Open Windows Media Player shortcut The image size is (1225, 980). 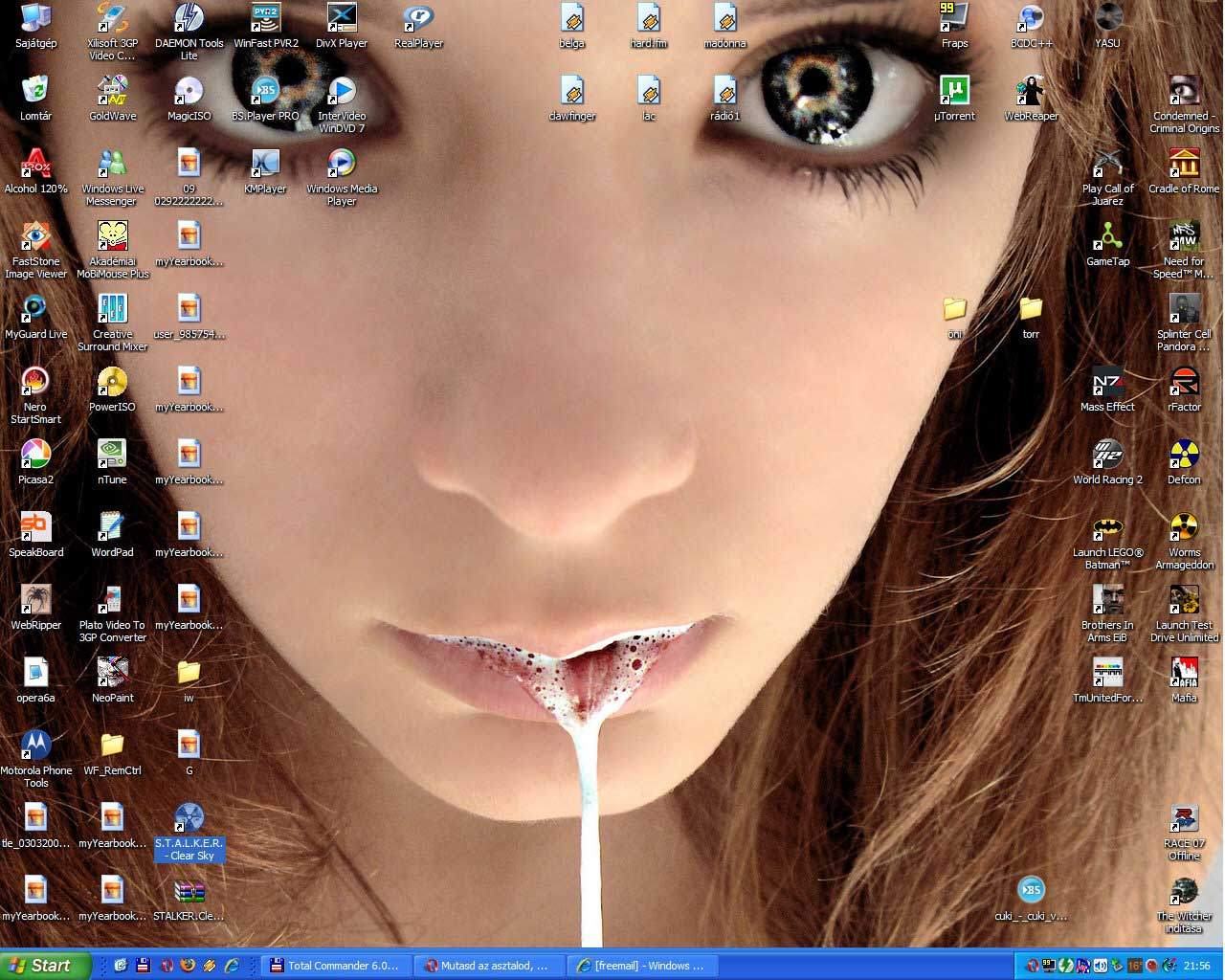coord(342,177)
